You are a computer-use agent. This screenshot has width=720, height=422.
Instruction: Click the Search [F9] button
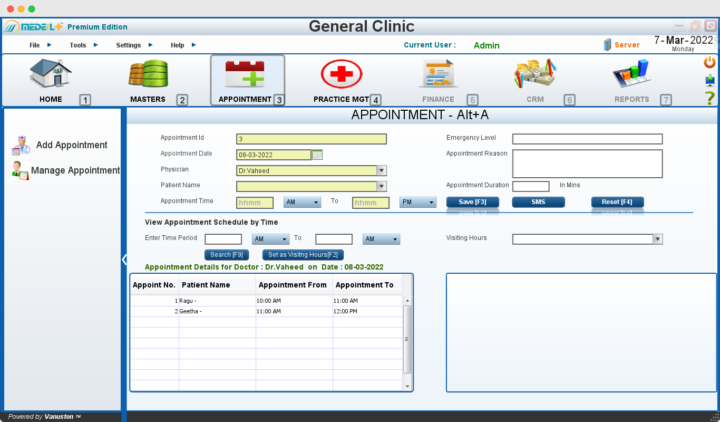226,255
